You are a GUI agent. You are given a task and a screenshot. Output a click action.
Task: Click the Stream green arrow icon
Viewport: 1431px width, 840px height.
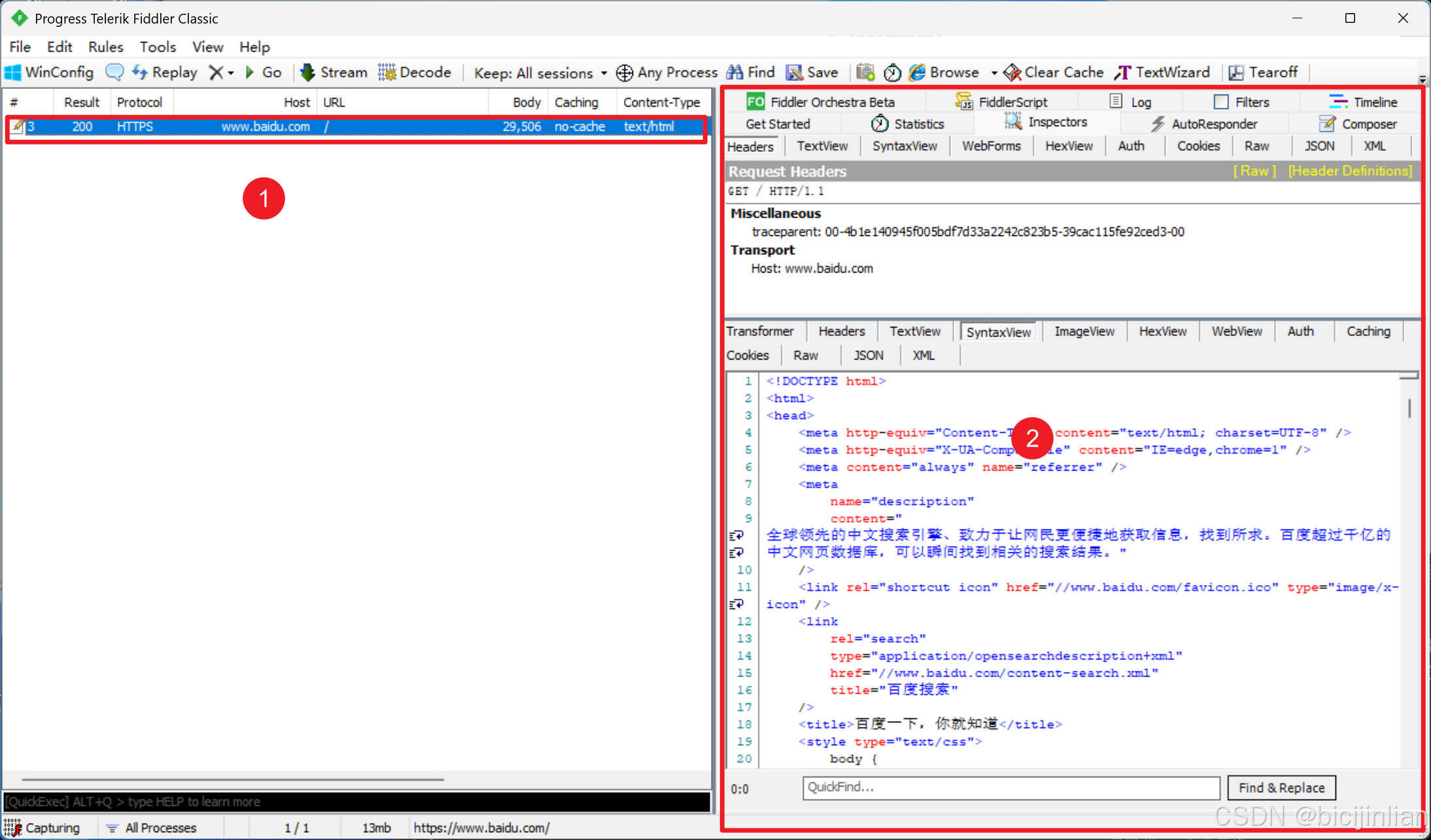coord(307,73)
